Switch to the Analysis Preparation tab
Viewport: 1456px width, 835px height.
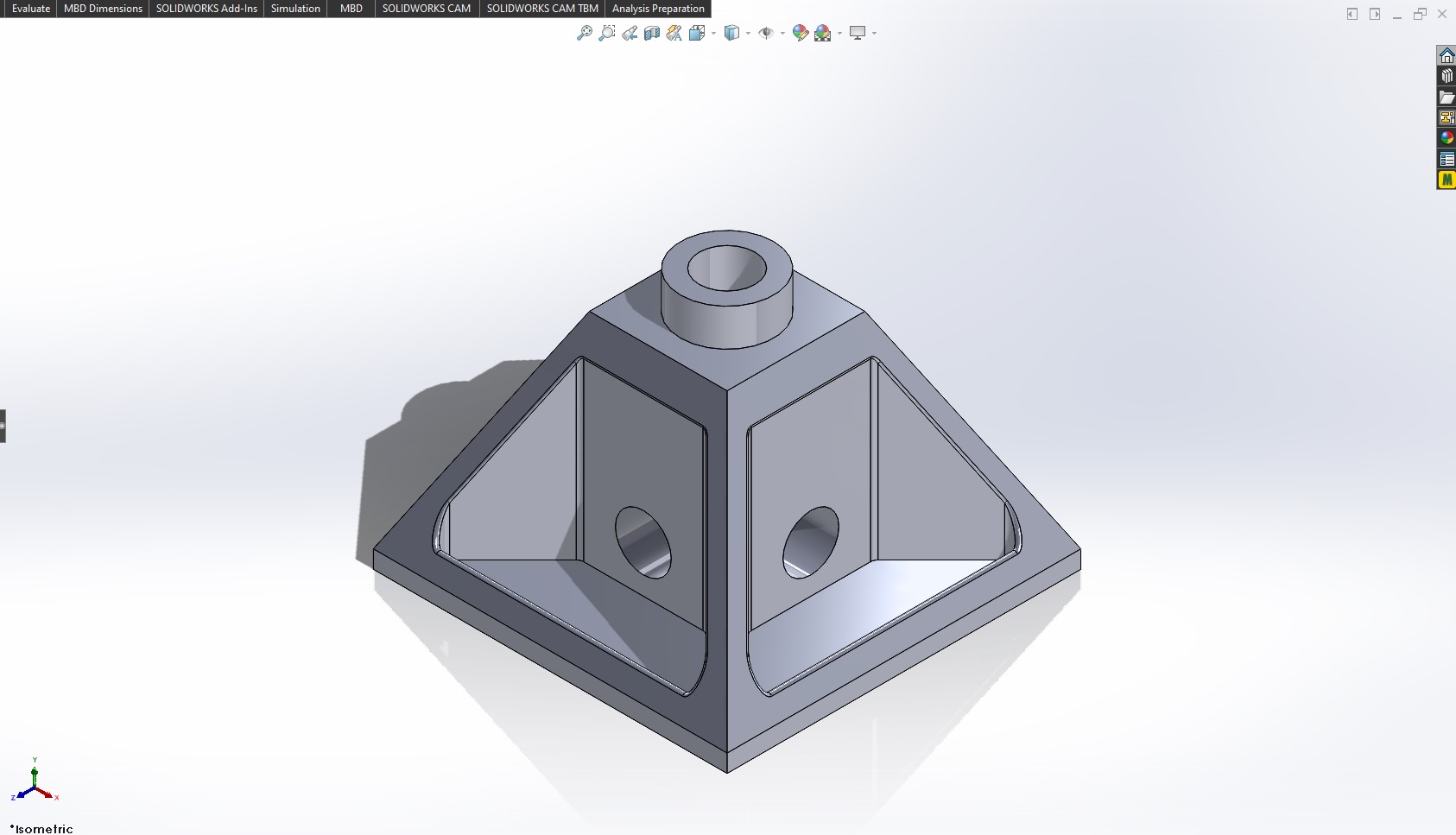(658, 9)
